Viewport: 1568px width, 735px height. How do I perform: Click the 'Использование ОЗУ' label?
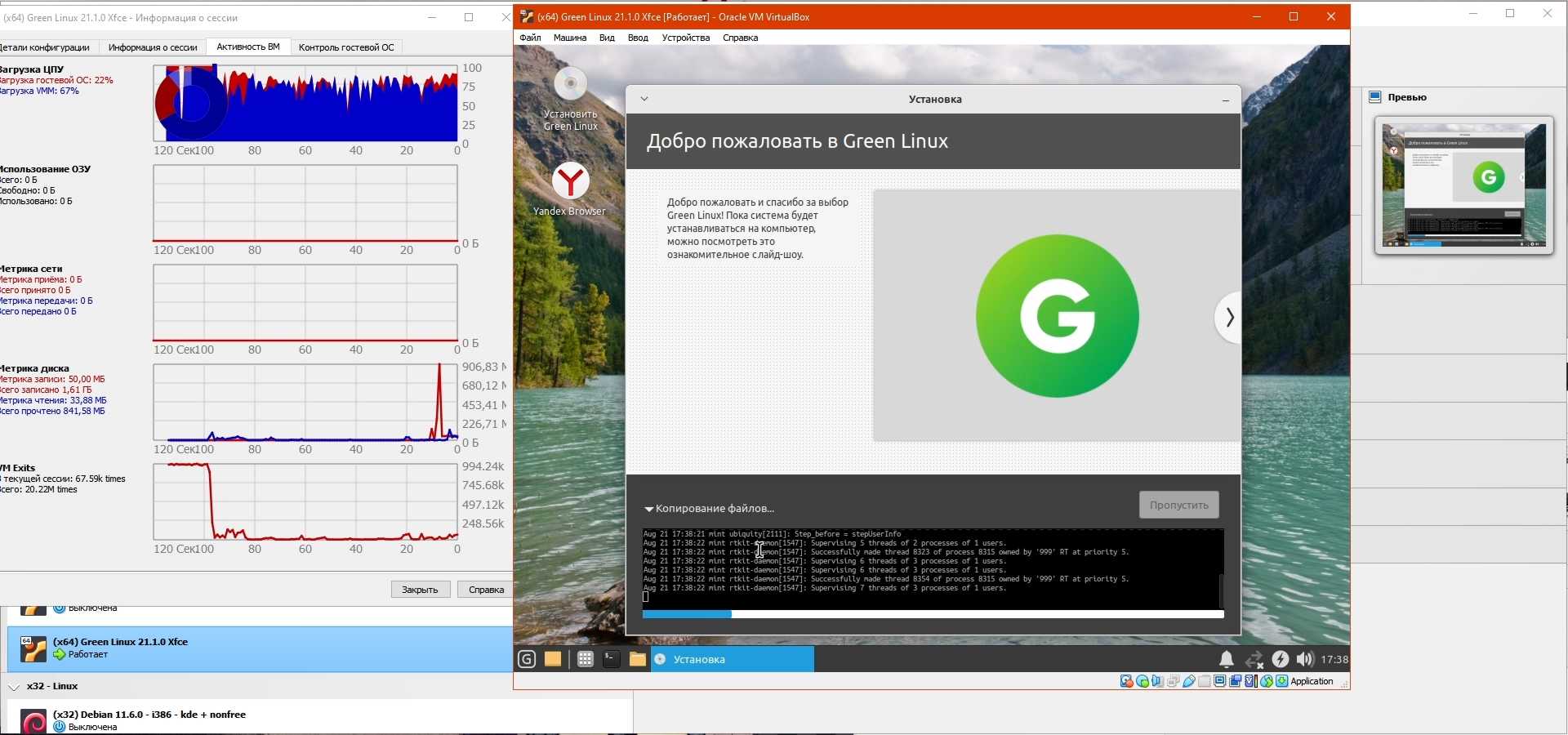(x=45, y=169)
